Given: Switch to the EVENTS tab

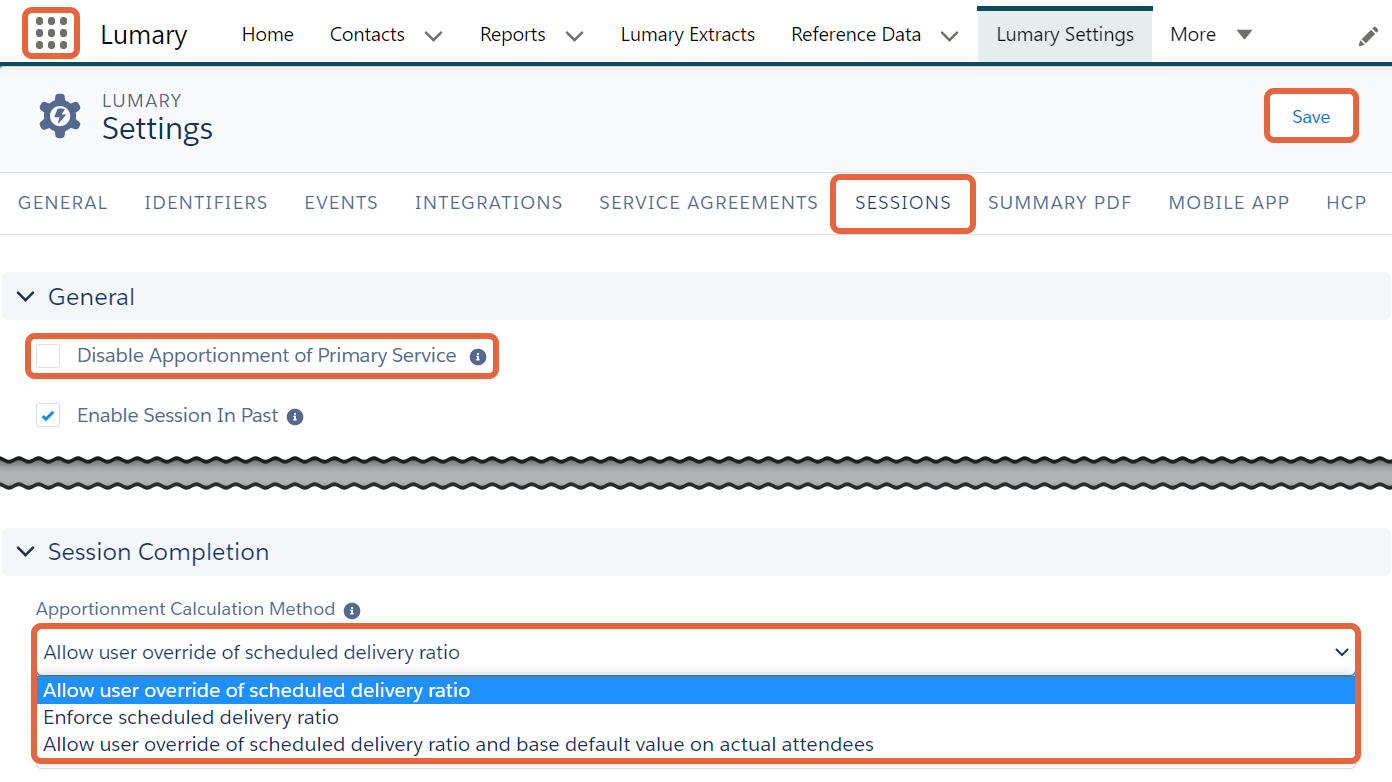Looking at the screenshot, I should click(x=341, y=203).
